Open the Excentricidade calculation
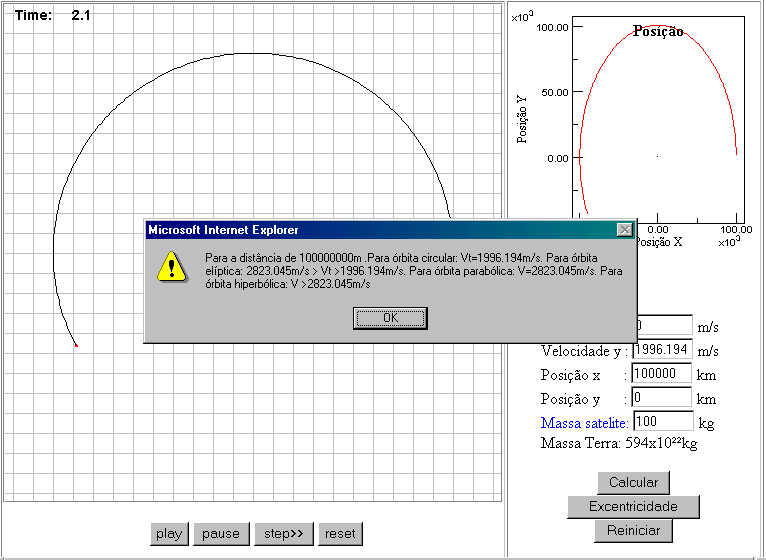 point(633,507)
